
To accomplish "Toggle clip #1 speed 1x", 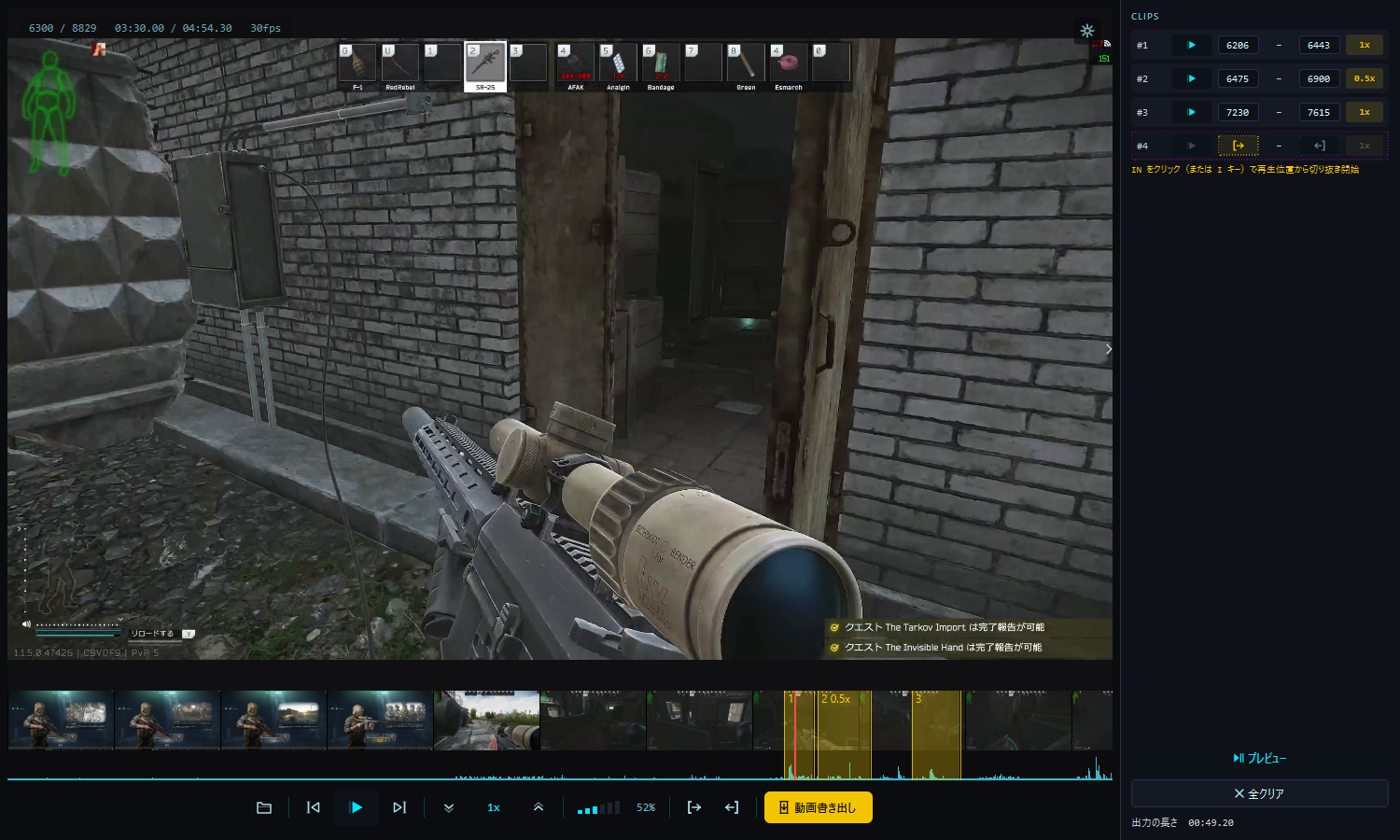I will tap(1365, 45).
